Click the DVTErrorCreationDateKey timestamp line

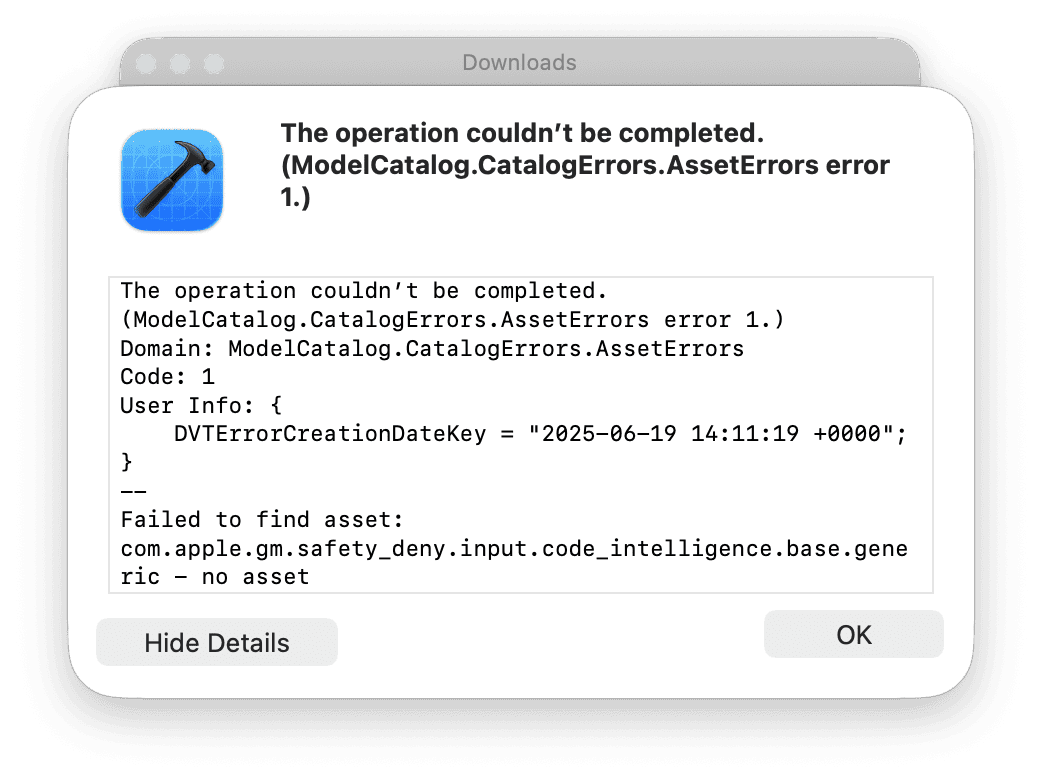point(540,434)
